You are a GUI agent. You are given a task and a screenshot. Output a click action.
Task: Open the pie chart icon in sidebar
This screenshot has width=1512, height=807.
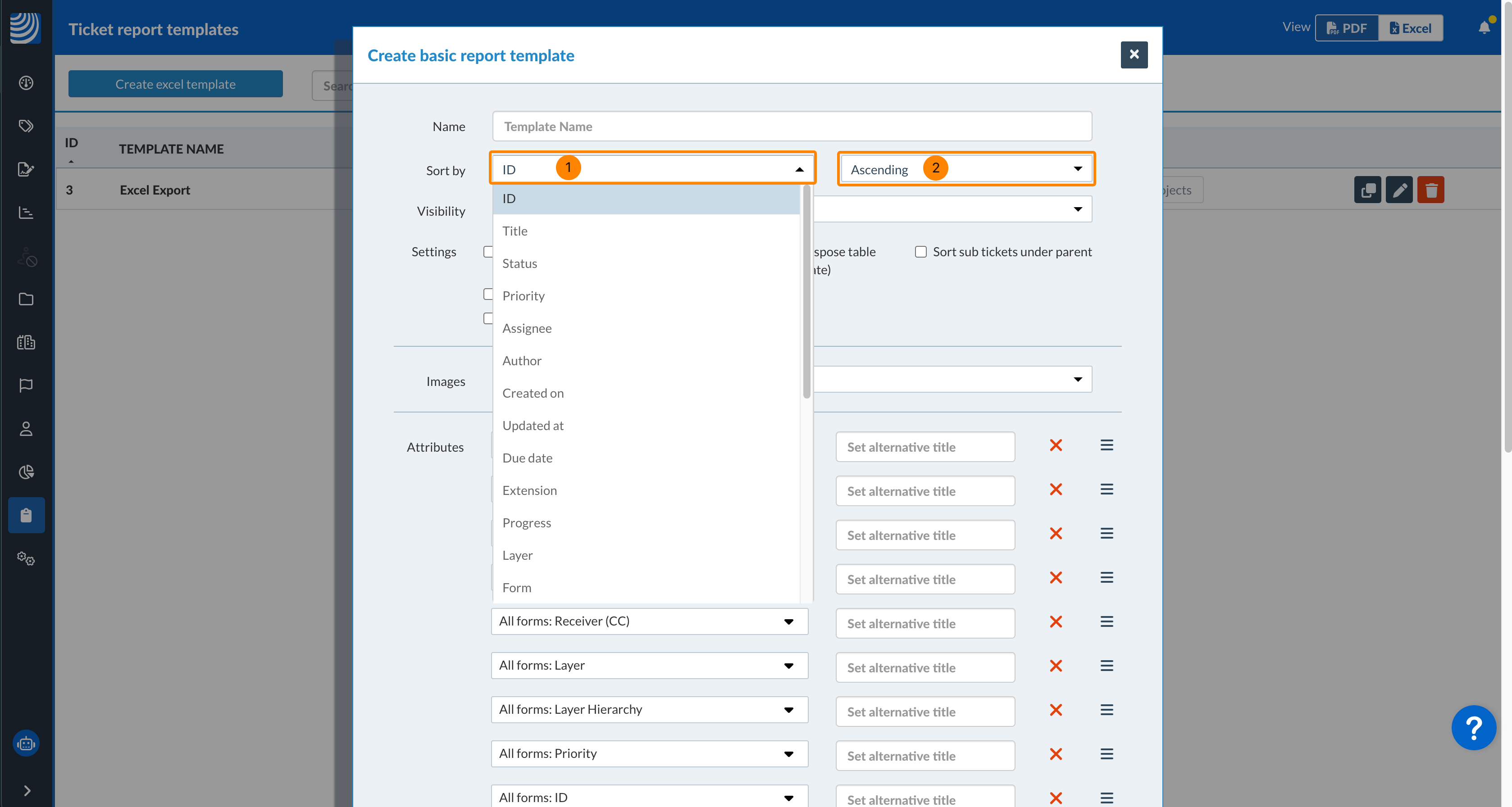26,472
